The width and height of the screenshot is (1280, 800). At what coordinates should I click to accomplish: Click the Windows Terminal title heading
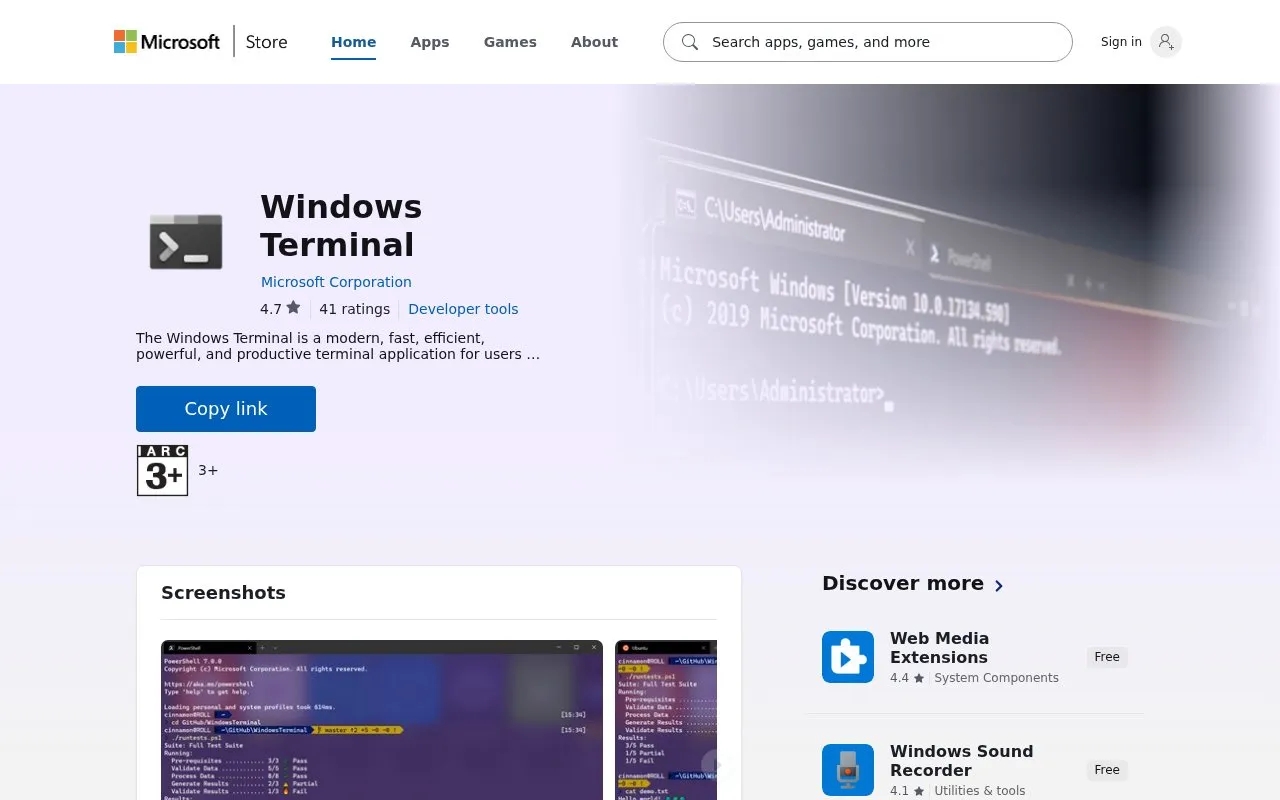coord(341,225)
